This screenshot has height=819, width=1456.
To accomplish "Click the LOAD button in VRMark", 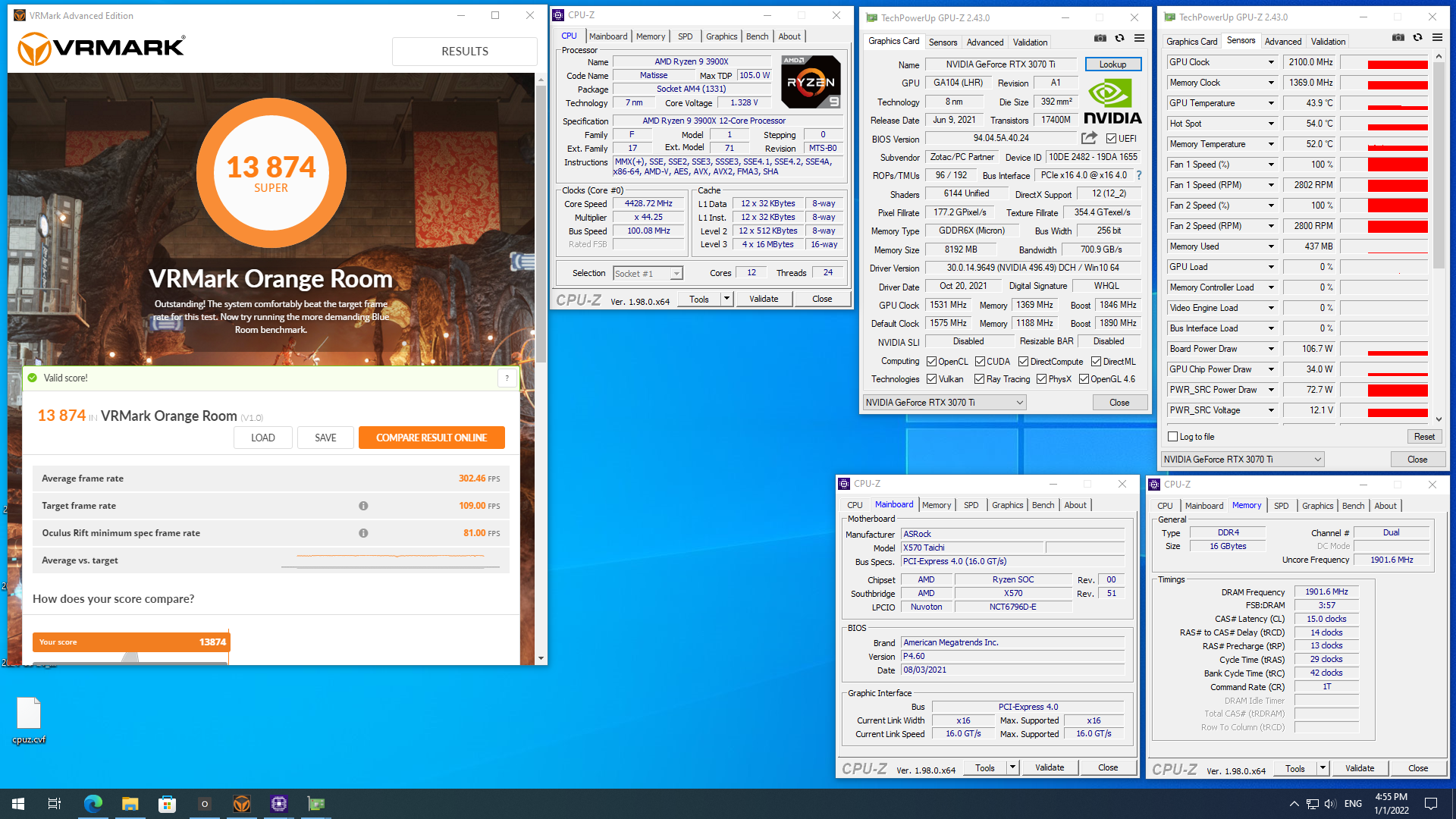I will pyautogui.click(x=263, y=438).
